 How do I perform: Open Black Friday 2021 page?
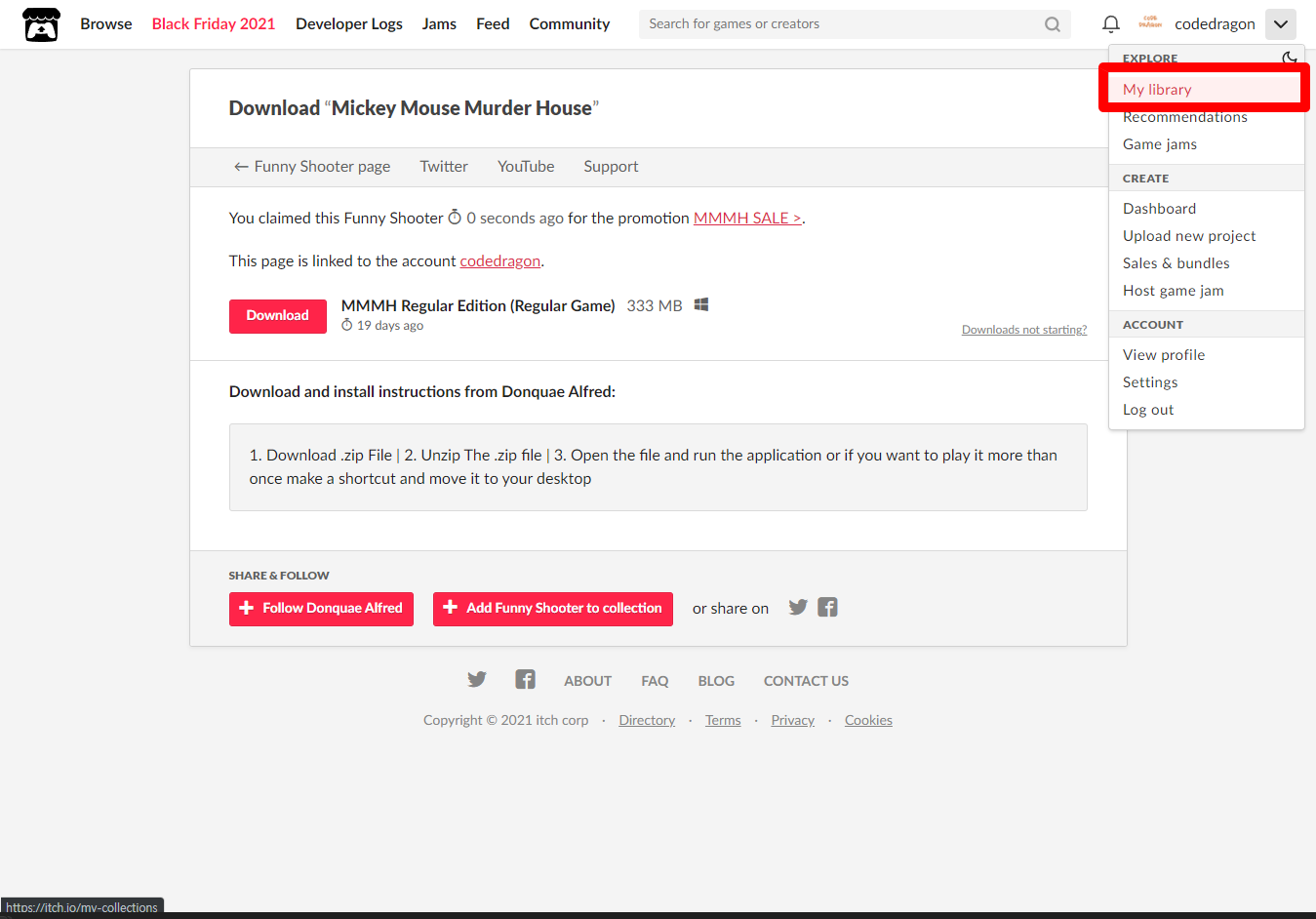(x=214, y=23)
